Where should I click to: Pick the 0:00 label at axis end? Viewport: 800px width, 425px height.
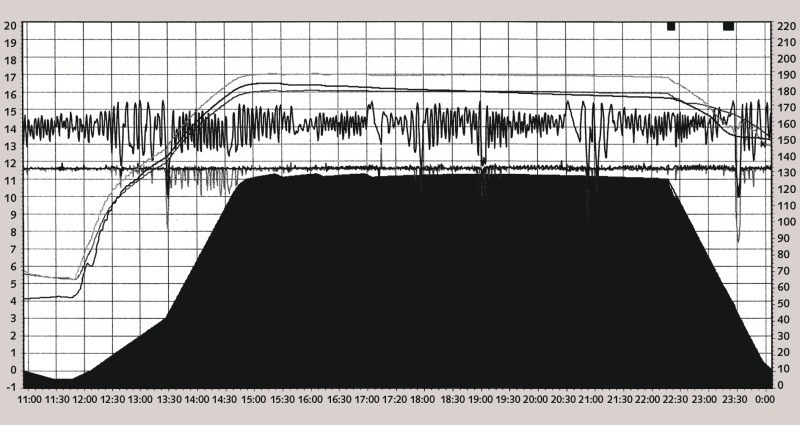coord(764,399)
